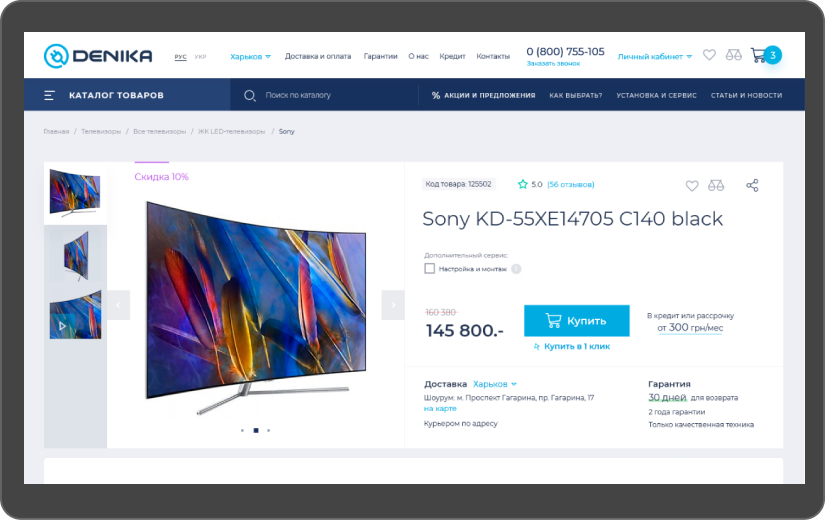The width and height of the screenshot is (825, 525).
Task: Open Каталог товаров menu
Action: pyautogui.click(x=104, y=95)
